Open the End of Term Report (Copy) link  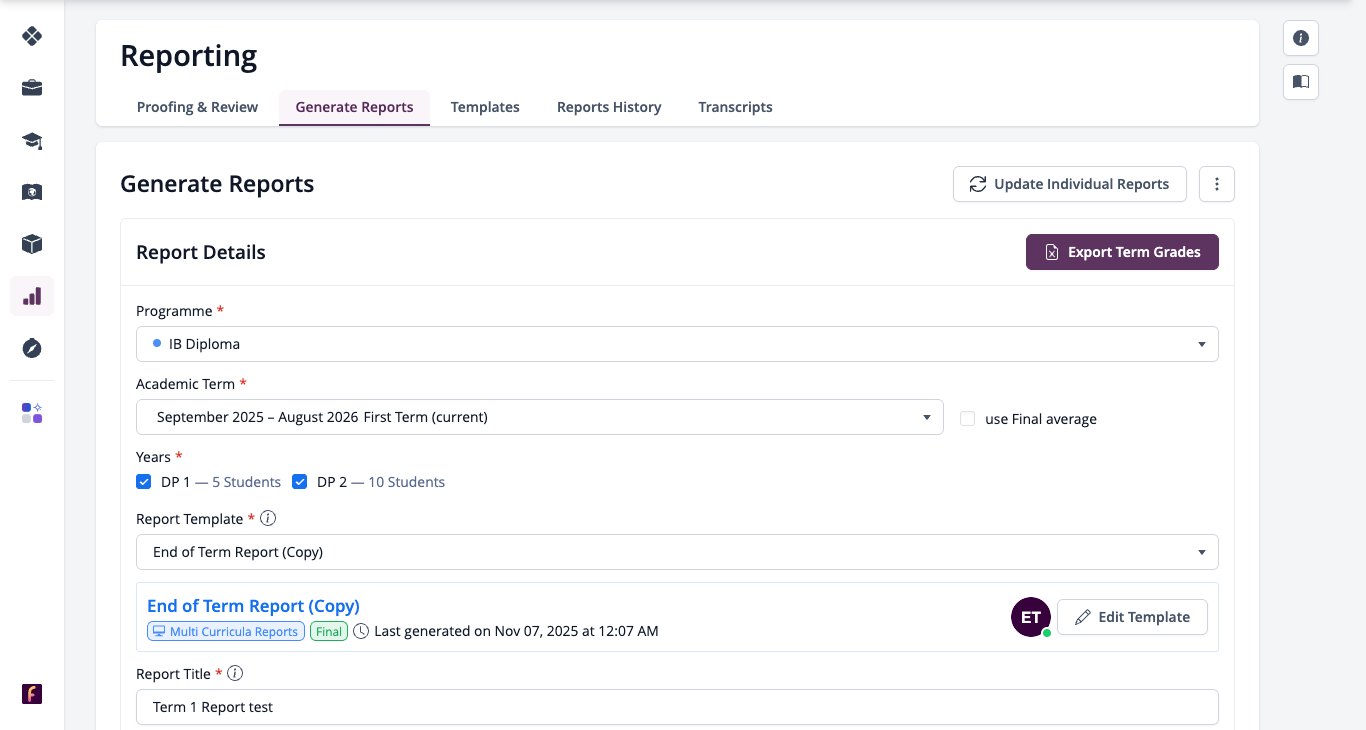click(x=253, y=606)
